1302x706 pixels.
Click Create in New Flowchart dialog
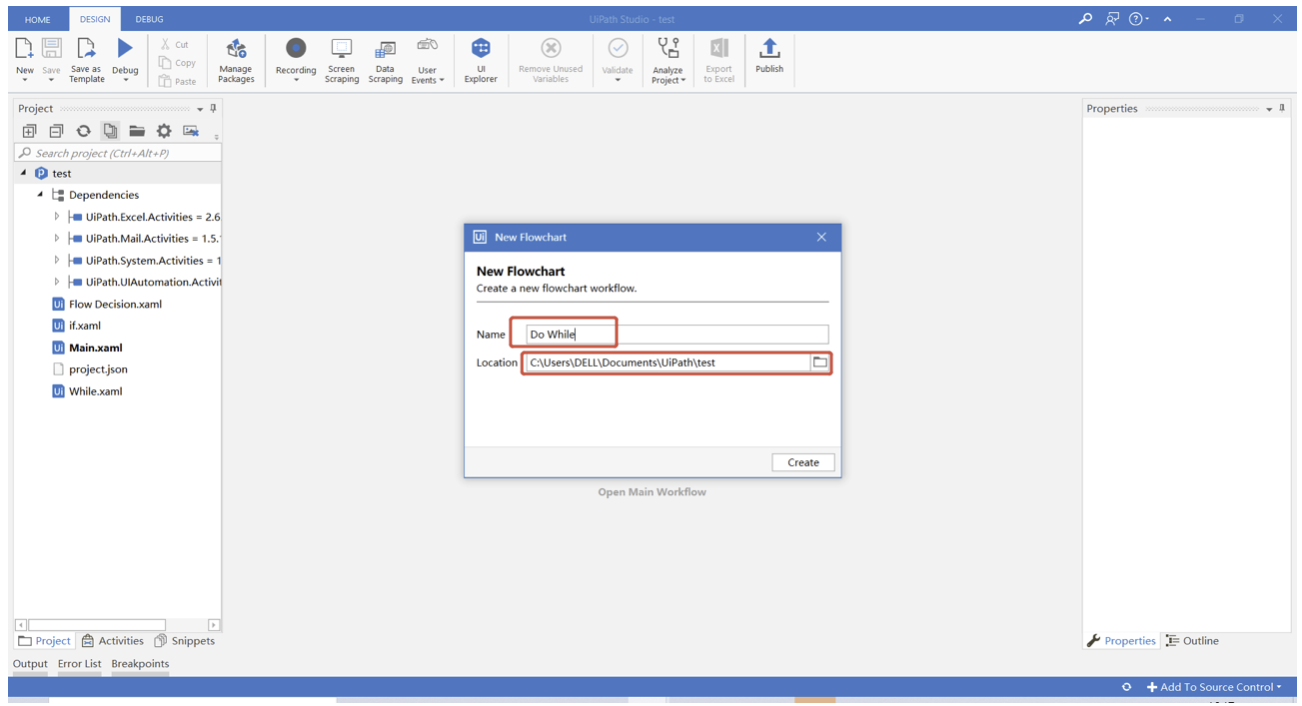[803, 462]
